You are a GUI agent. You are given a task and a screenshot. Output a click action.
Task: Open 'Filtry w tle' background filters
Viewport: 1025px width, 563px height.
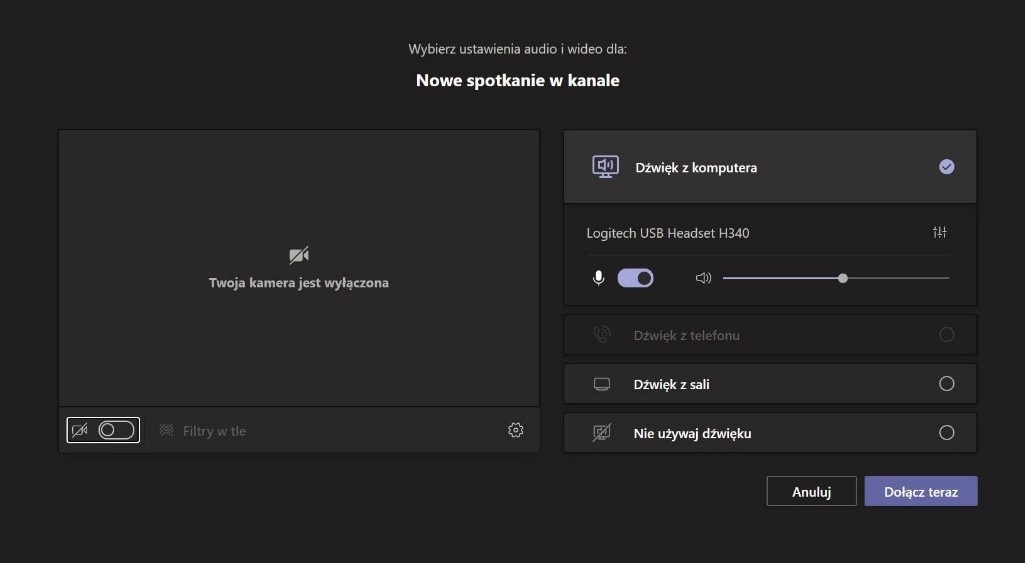click(x=214, y=431)
